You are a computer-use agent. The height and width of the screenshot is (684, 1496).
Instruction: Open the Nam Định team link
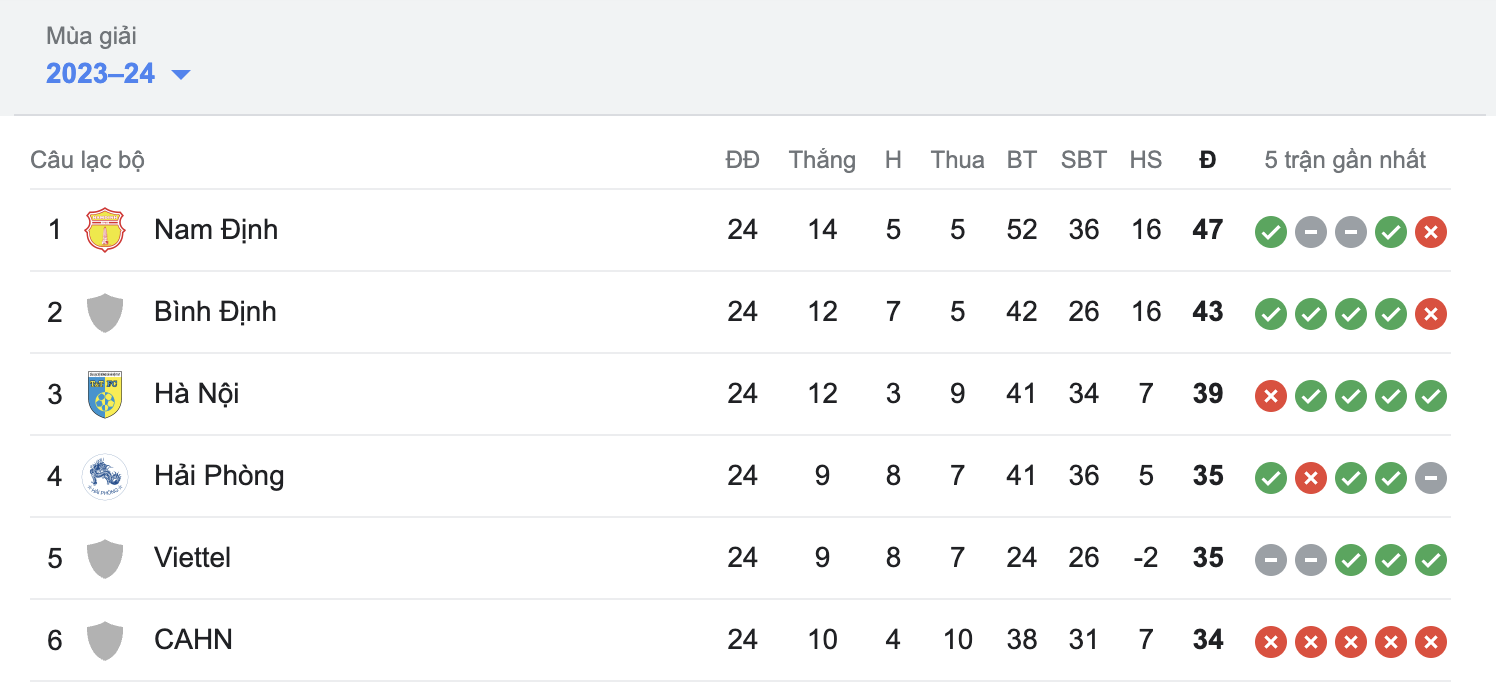pos(216,230)
